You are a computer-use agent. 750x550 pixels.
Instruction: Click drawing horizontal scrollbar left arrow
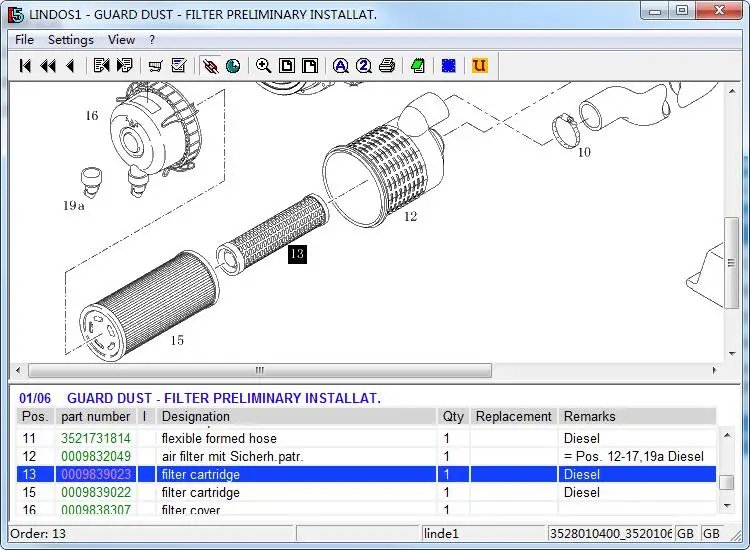click(18, 370)
